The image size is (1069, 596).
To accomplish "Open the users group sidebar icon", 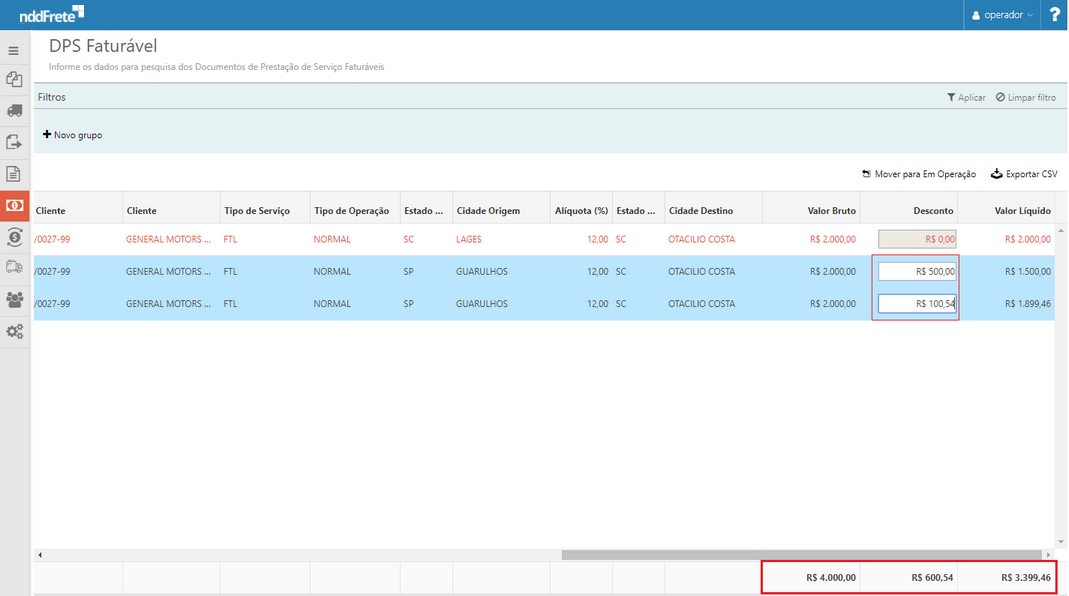I will [x=14, y=299].
